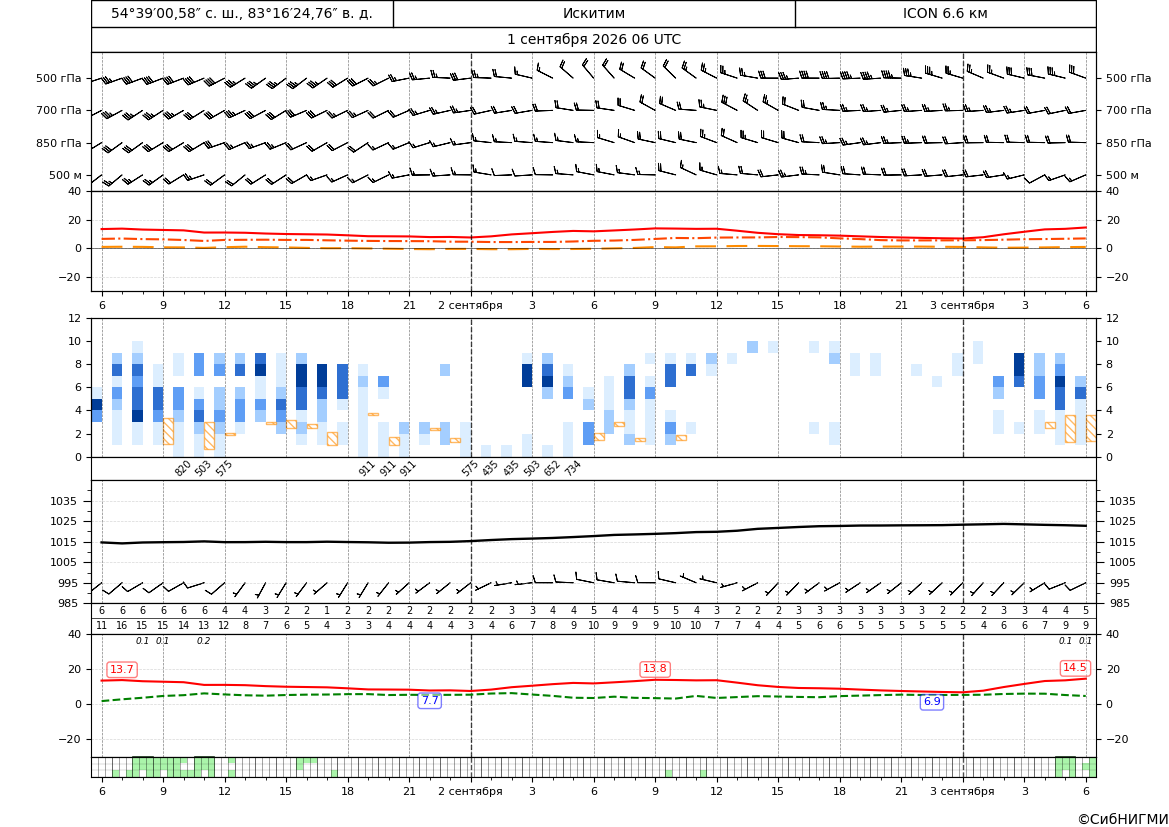Click the cloud base value 820
The width and height of the screenshot is (1169, 827).
183,468
